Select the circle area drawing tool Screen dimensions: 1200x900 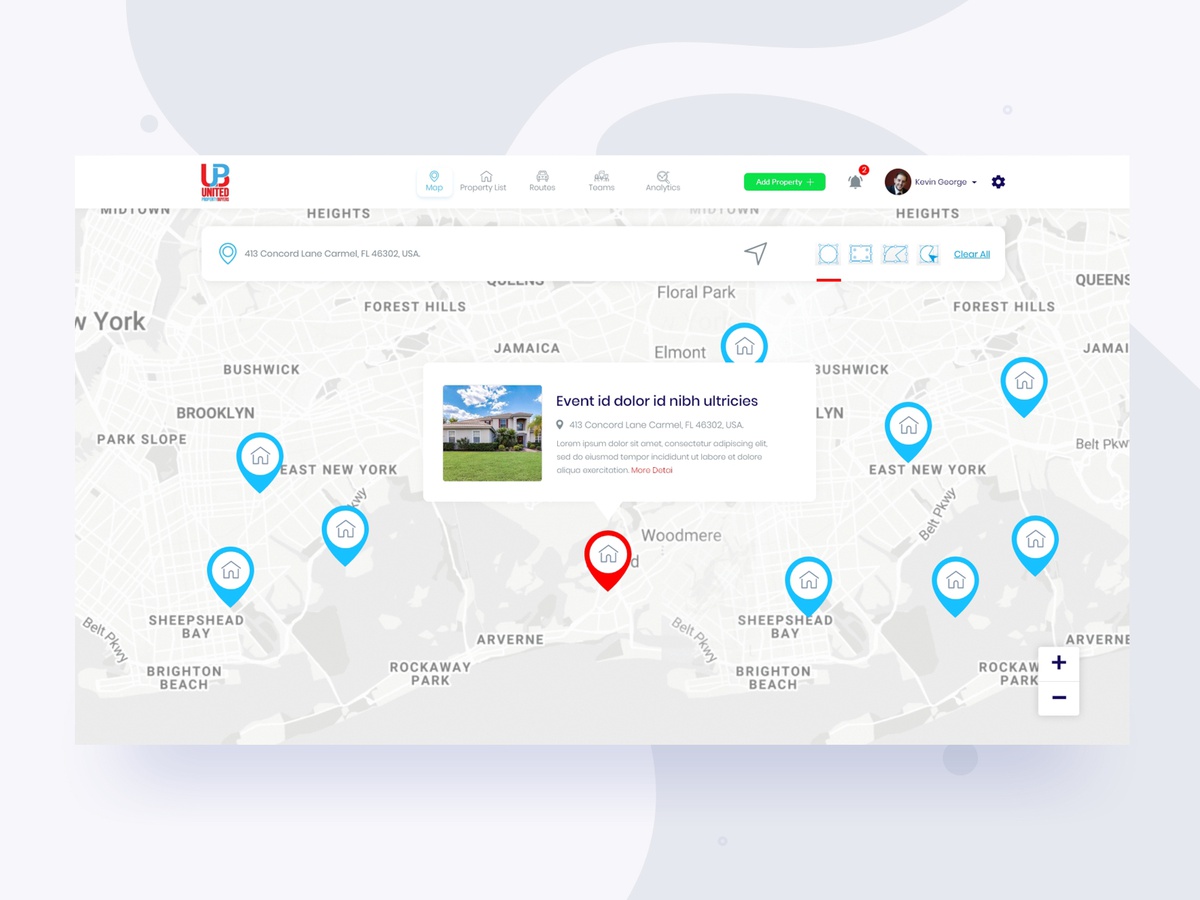point(828,254)
